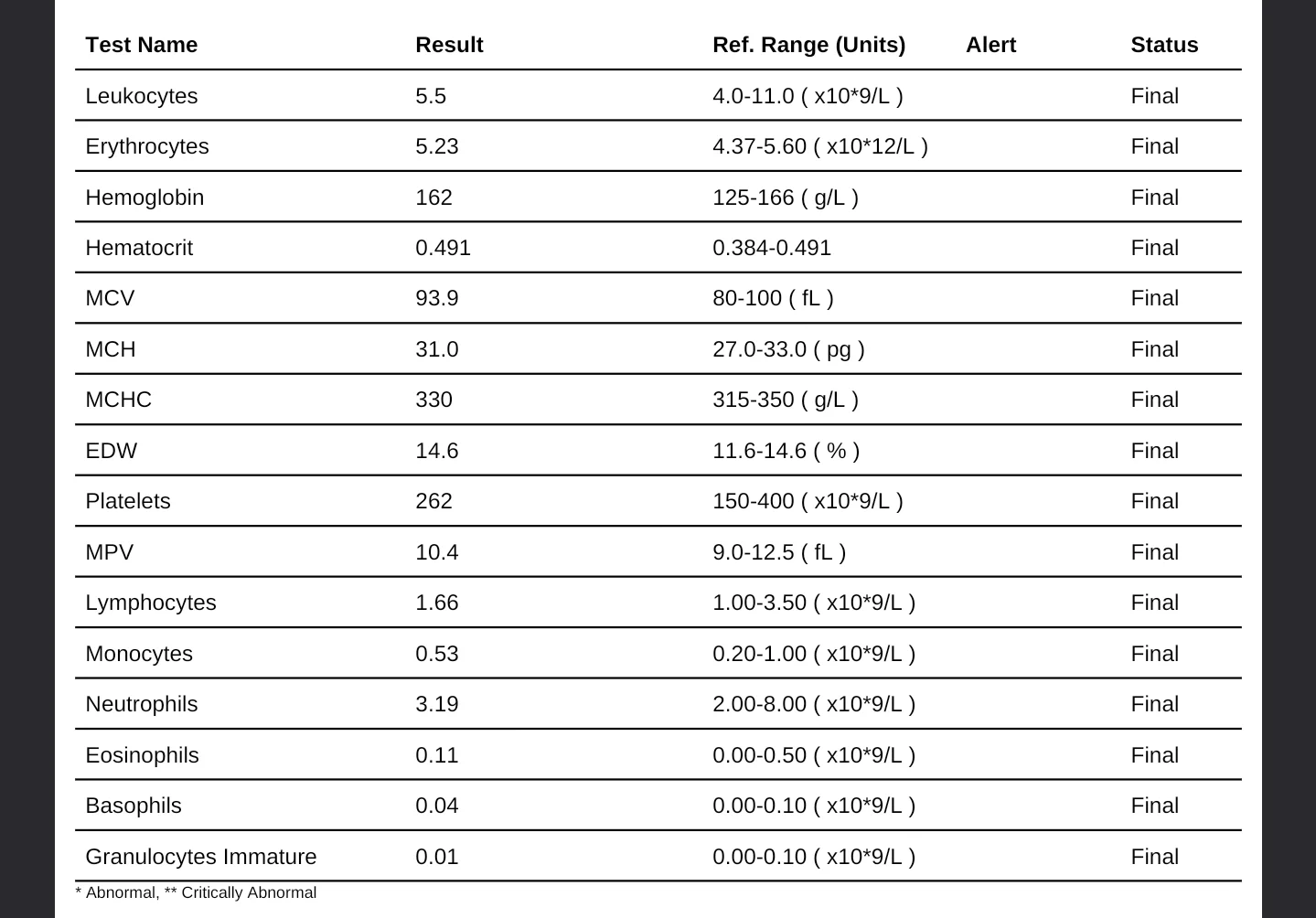This screenshot has width=1316, height=918.
Task: Select the Basophils test name
Action: 133,806
